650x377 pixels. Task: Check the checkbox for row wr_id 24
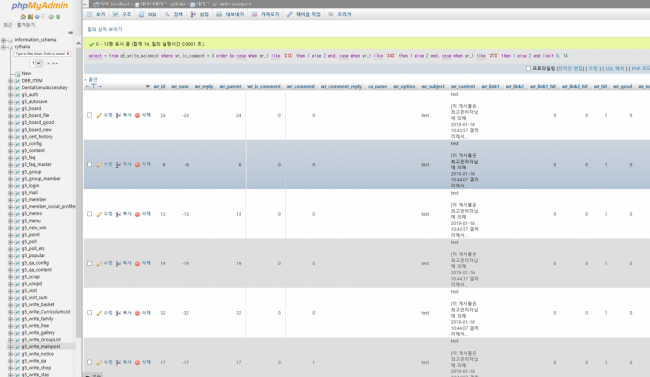[90, 115]
